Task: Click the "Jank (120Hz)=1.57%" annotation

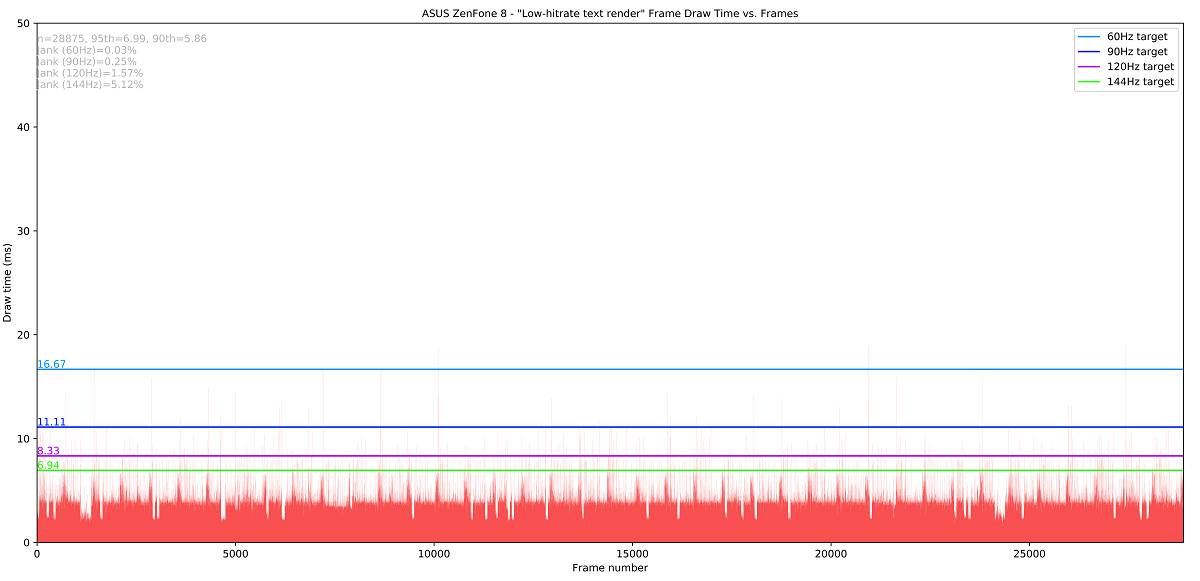Action: tap(90, 73)
